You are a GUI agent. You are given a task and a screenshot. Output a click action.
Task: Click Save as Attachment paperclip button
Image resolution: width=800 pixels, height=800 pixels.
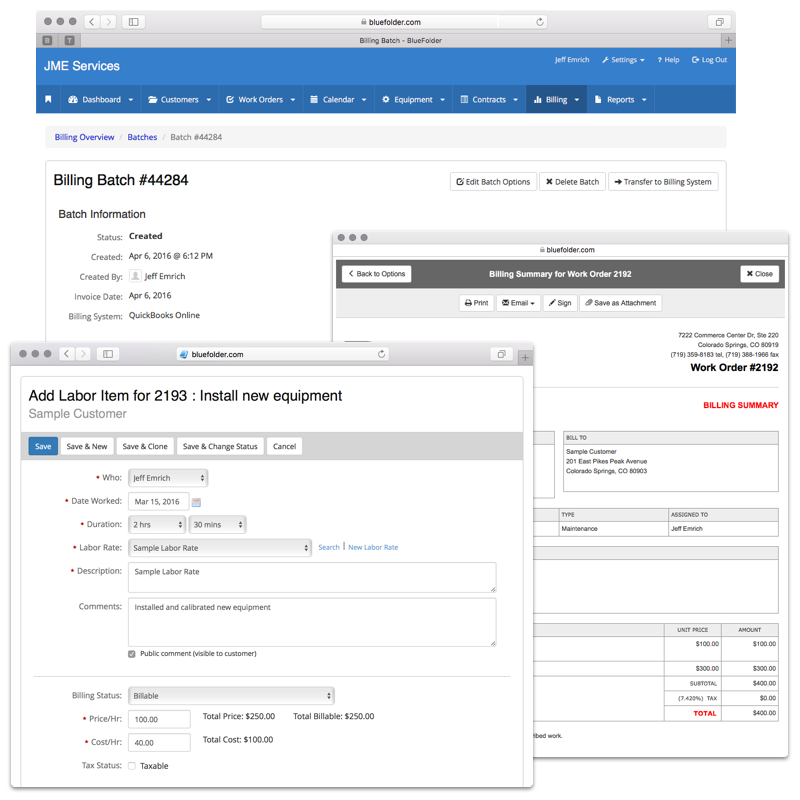620,303
